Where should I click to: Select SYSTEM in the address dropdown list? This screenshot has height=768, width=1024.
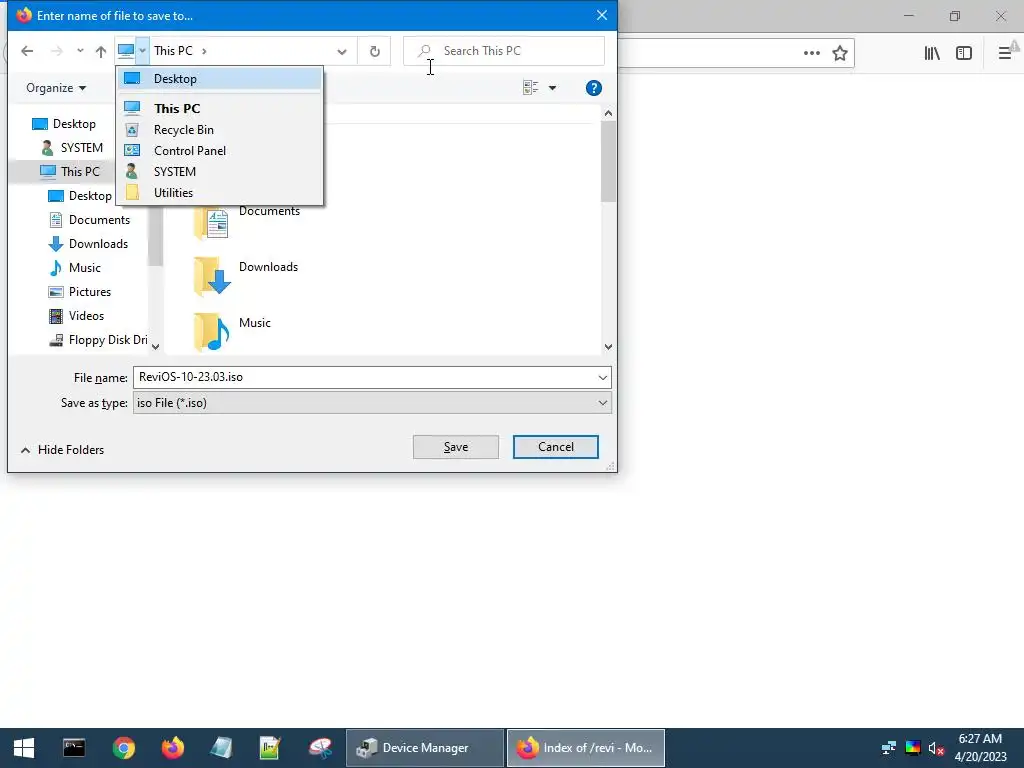219,172
